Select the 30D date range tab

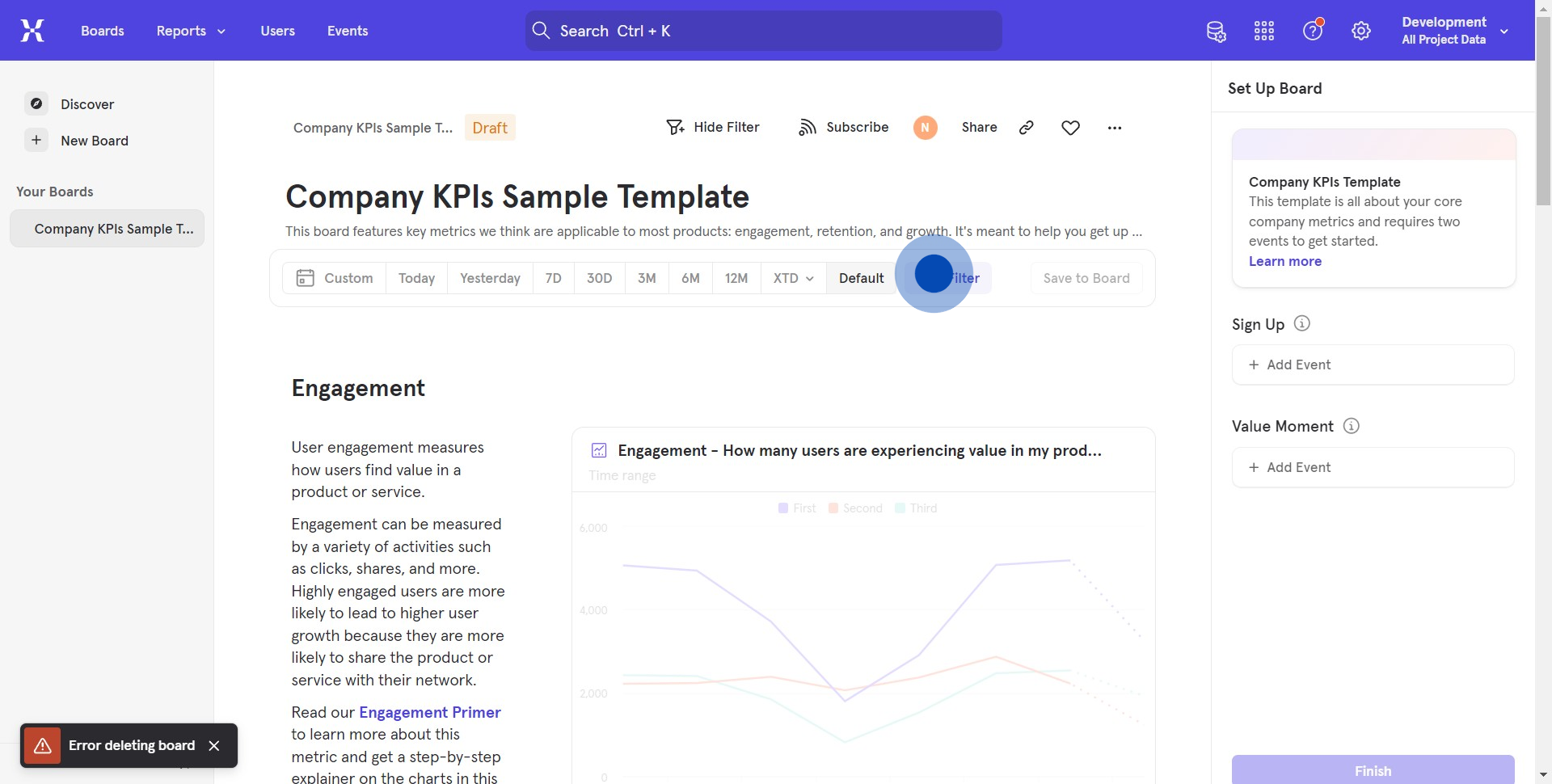click(599, 278)
